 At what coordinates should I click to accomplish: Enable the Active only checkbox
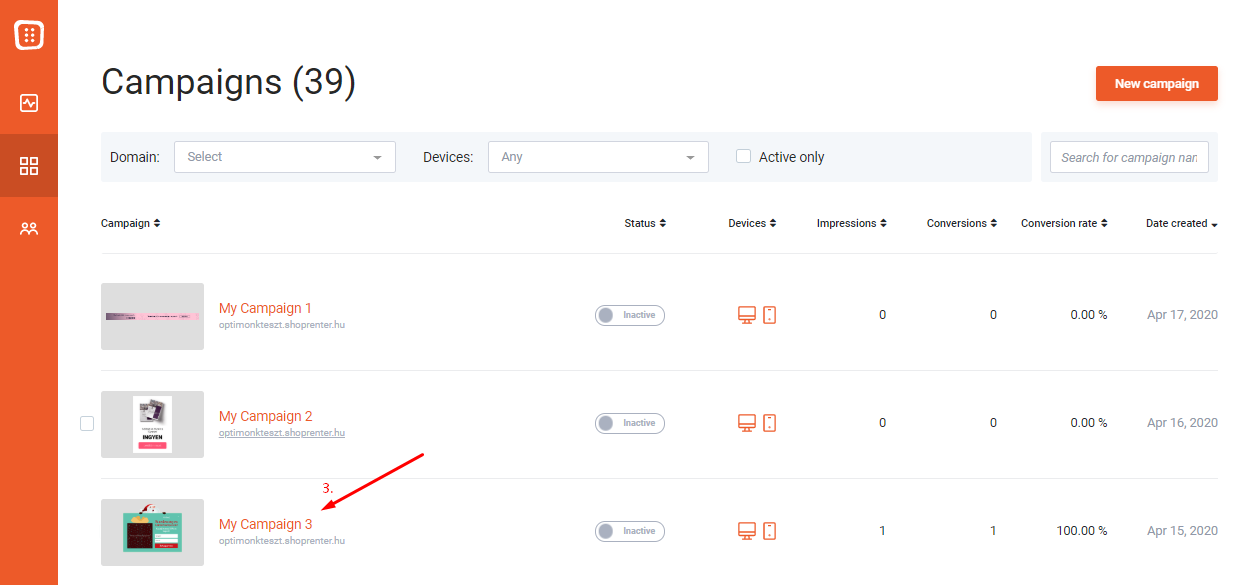(743, 156)
